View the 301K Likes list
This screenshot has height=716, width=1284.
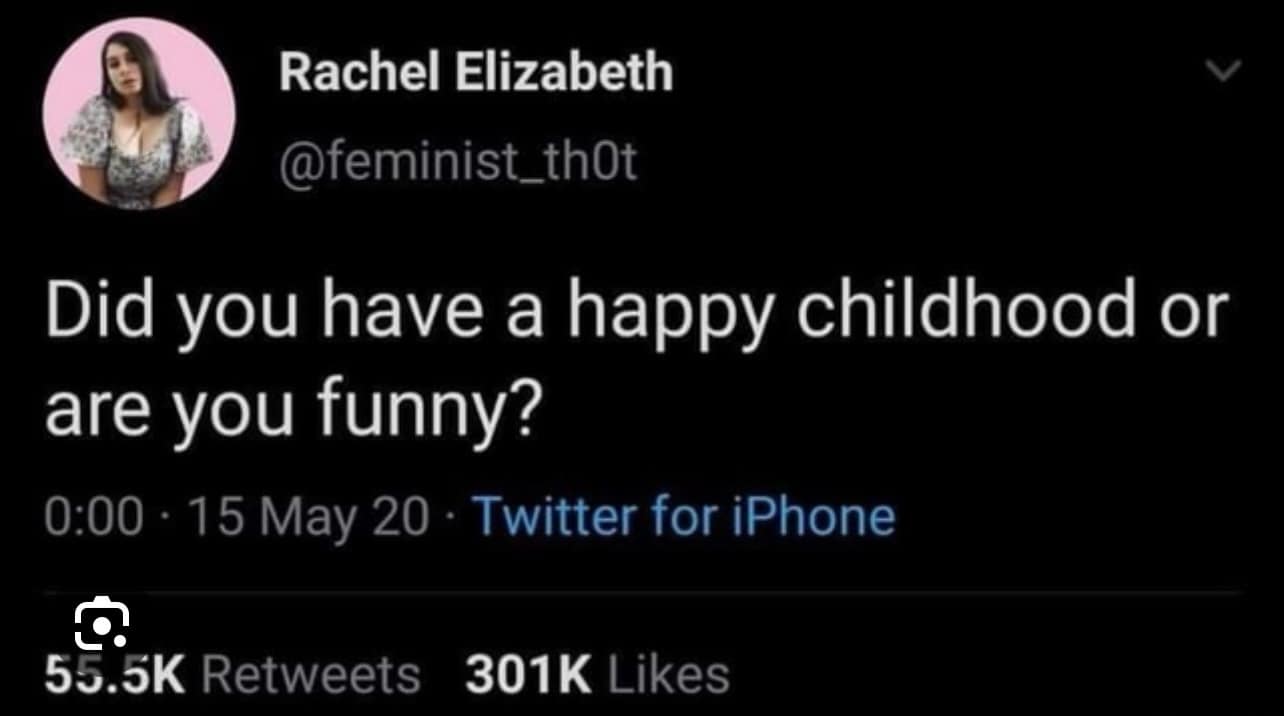[593, 674]
